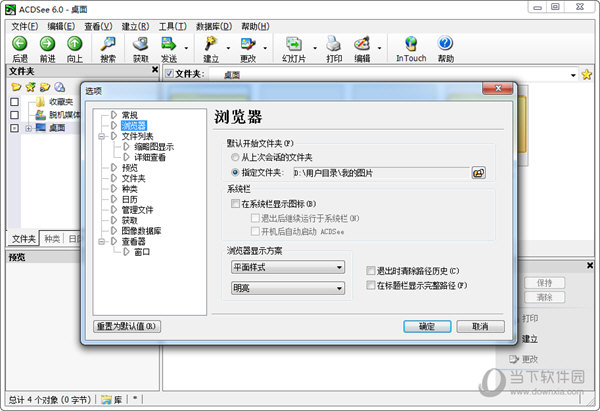Open the dropdown arrow beside 发送

(186, 48)
